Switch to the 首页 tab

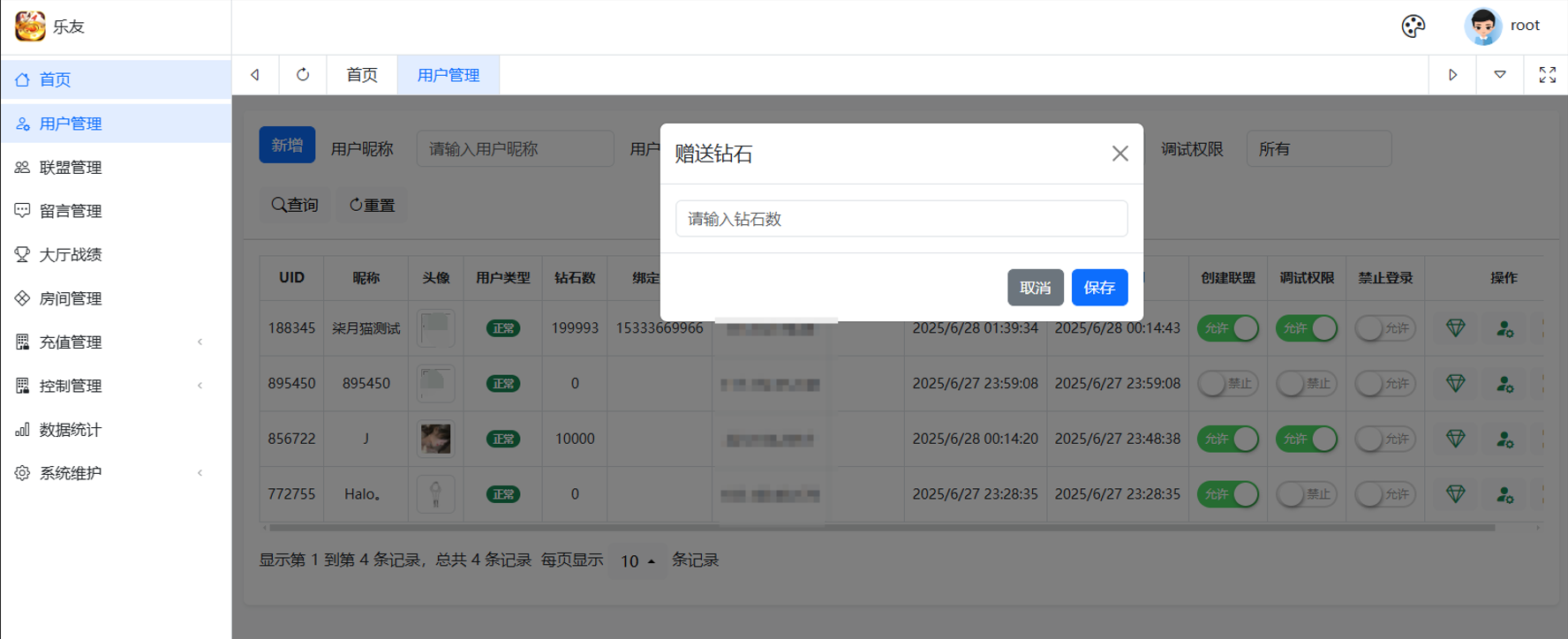pos(361,75)
